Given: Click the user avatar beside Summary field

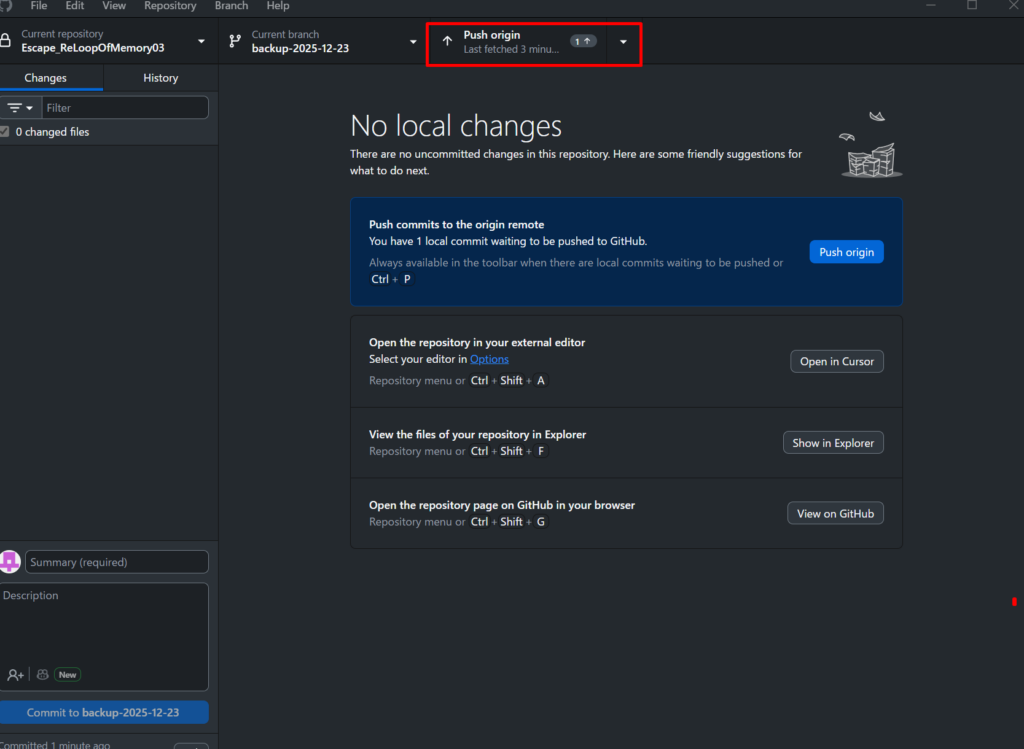Looking at the screenshot, I should tap(10, 562).
